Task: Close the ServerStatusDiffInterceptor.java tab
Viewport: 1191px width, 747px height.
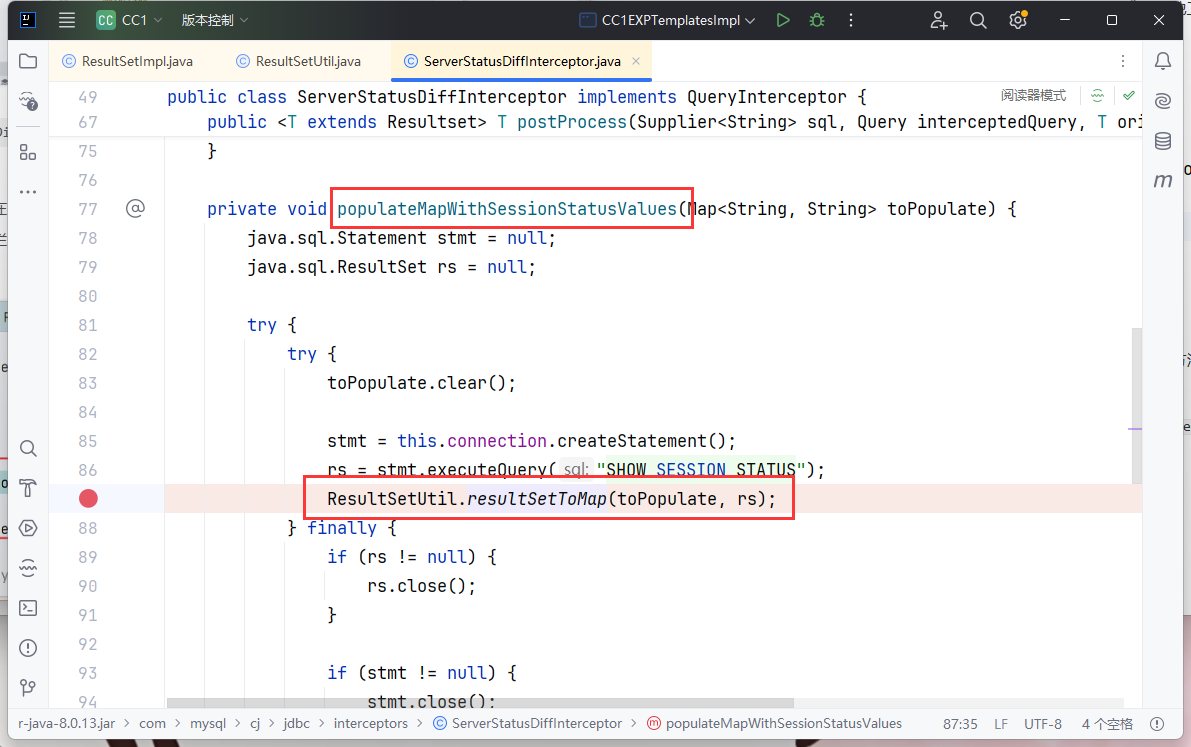Action: point(636,61)
